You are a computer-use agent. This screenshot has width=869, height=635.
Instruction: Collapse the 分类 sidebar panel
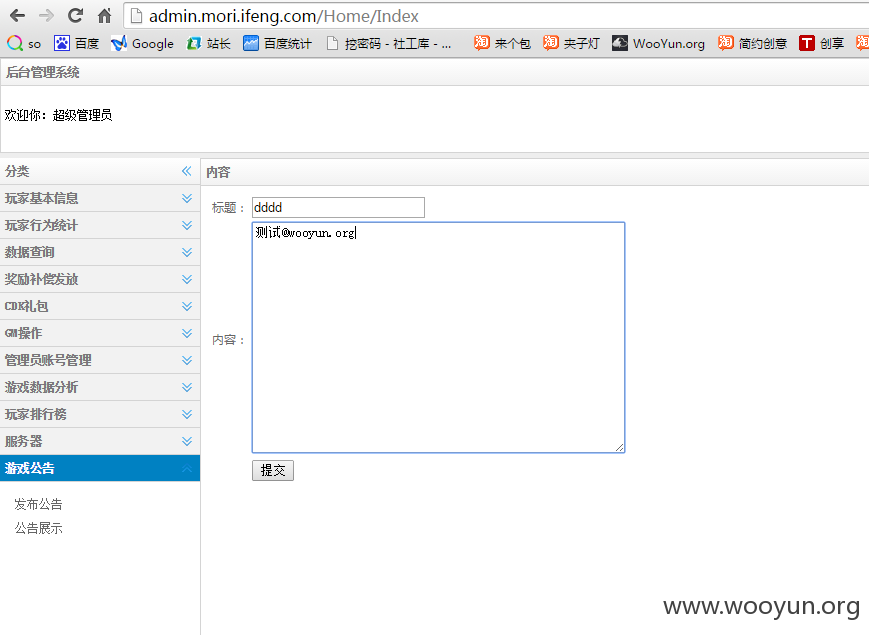pyautogui.click(x=187, y=171)
